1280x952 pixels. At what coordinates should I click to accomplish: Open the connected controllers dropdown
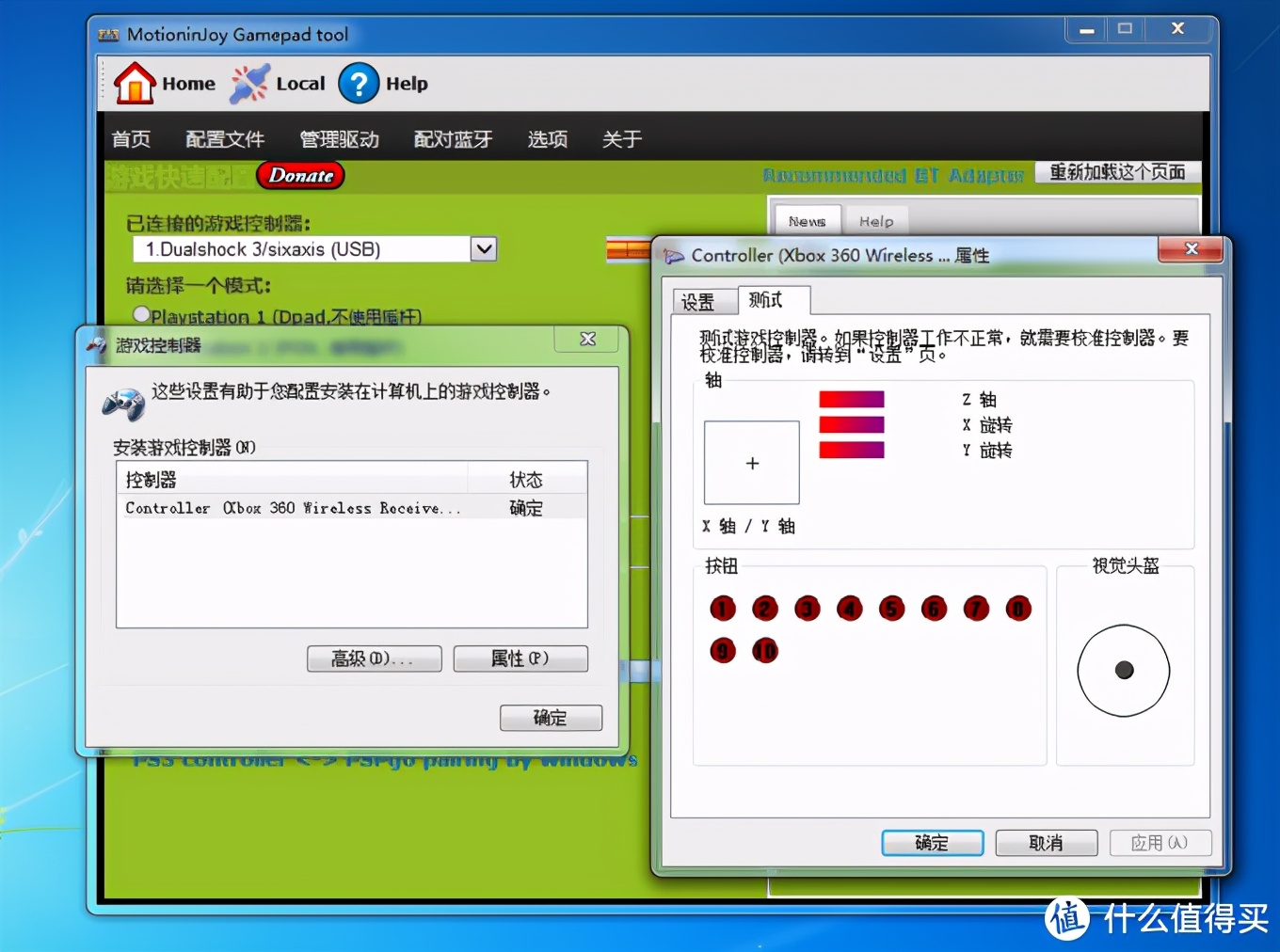[x=483, y=248]
